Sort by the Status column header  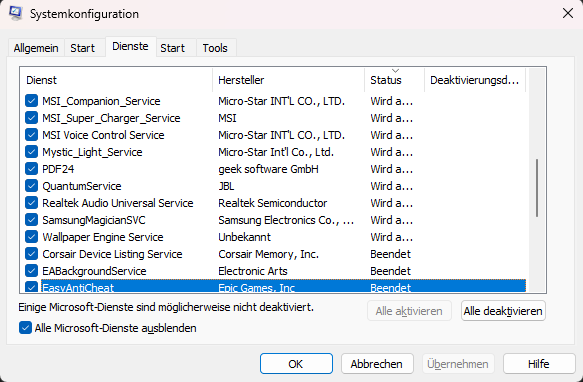pos(394,80)
